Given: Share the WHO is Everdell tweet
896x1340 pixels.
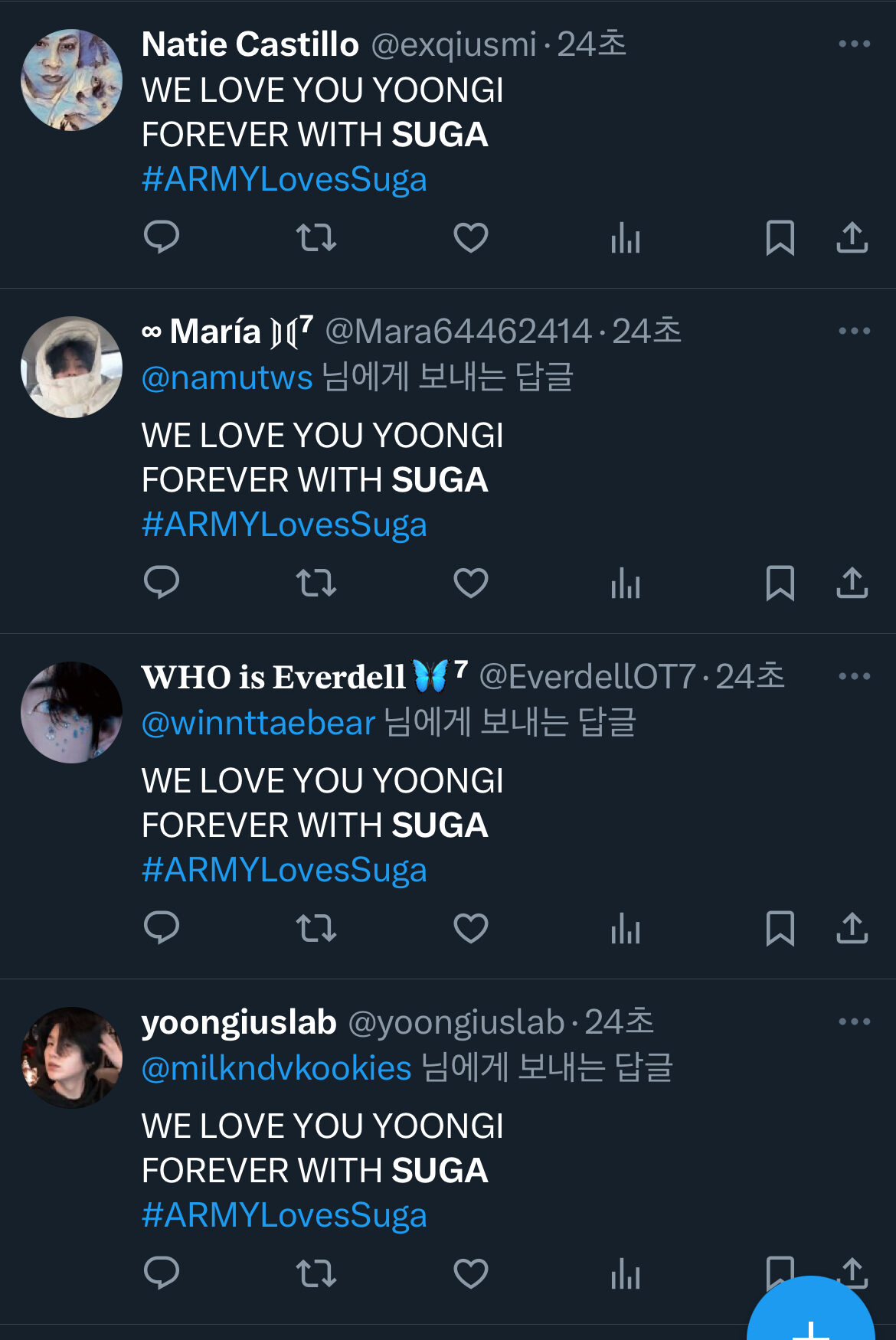Looking at the screenshot, I should tap(852, 928).
